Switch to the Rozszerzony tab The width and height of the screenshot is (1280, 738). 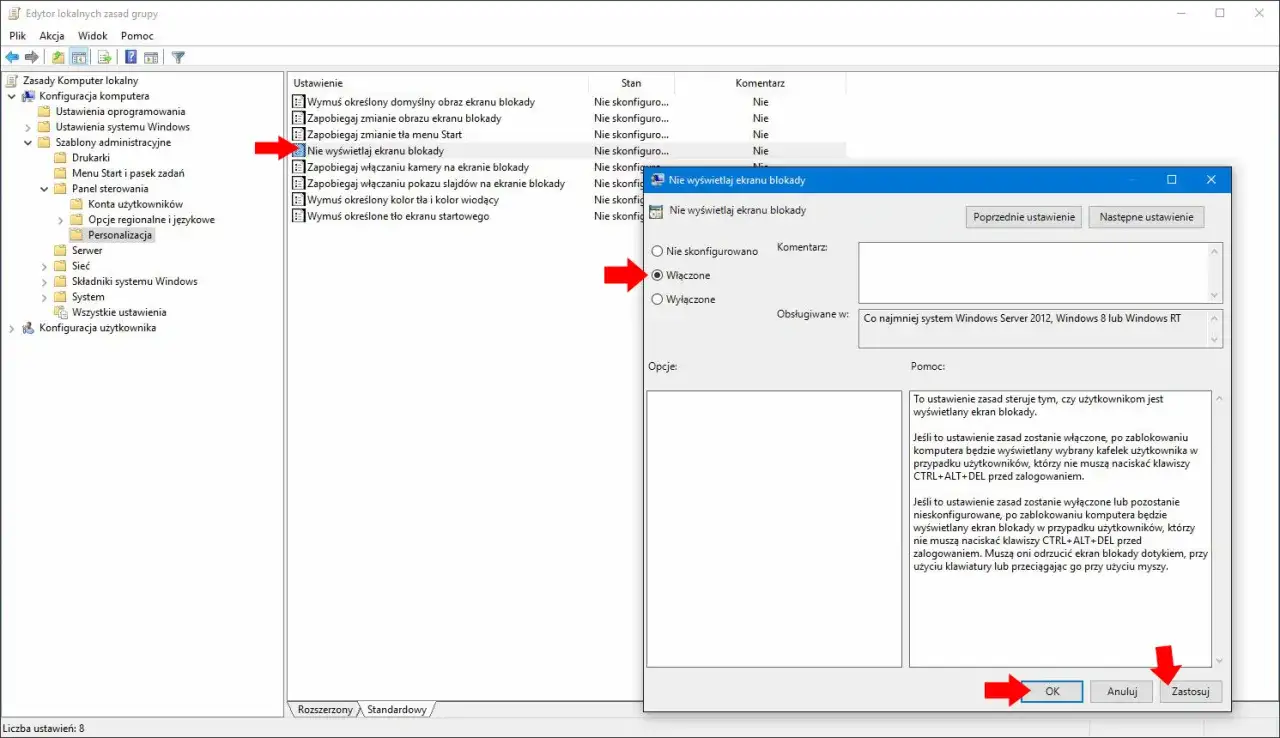point(324,709)
